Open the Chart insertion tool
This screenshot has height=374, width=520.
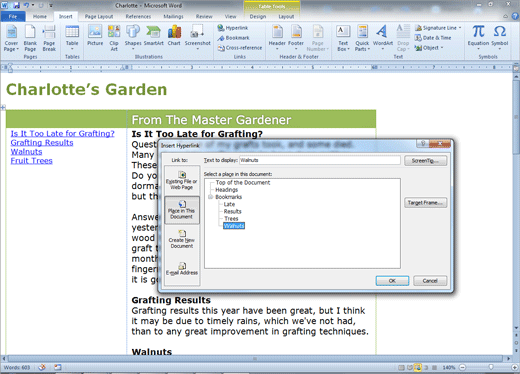(174, 35)
